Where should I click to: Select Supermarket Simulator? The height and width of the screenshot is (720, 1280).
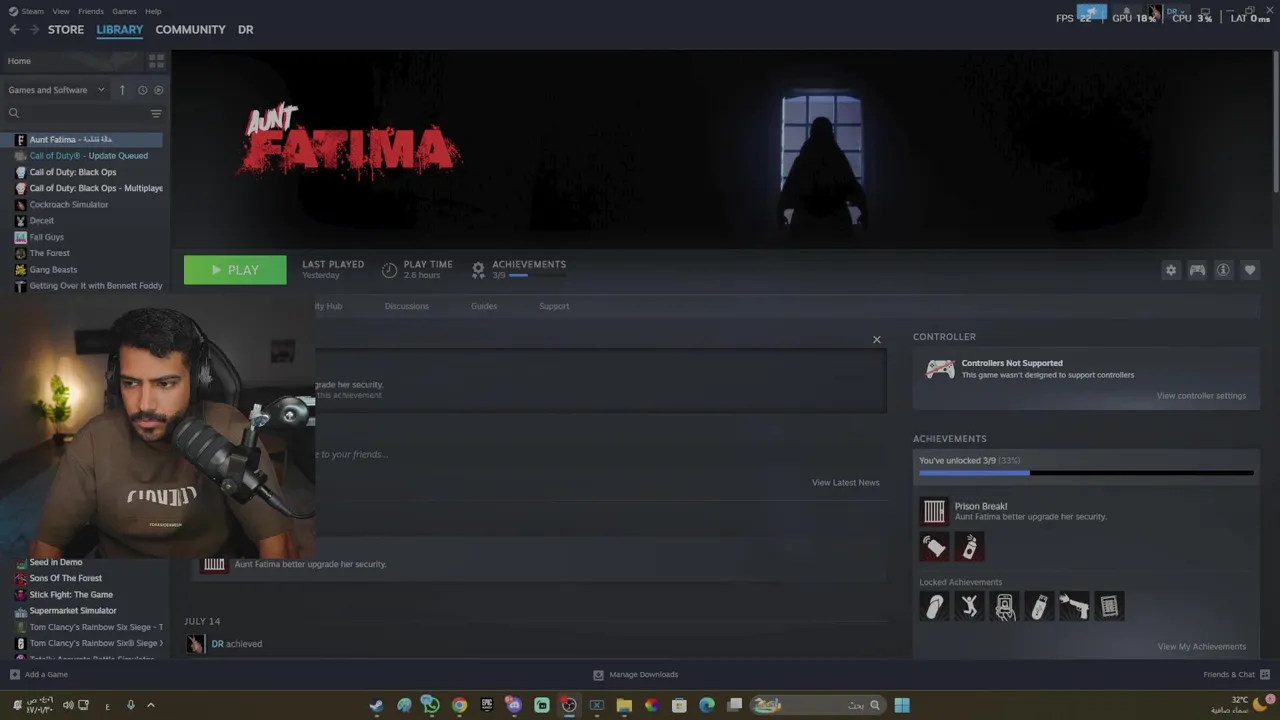[x=82, y=610]
